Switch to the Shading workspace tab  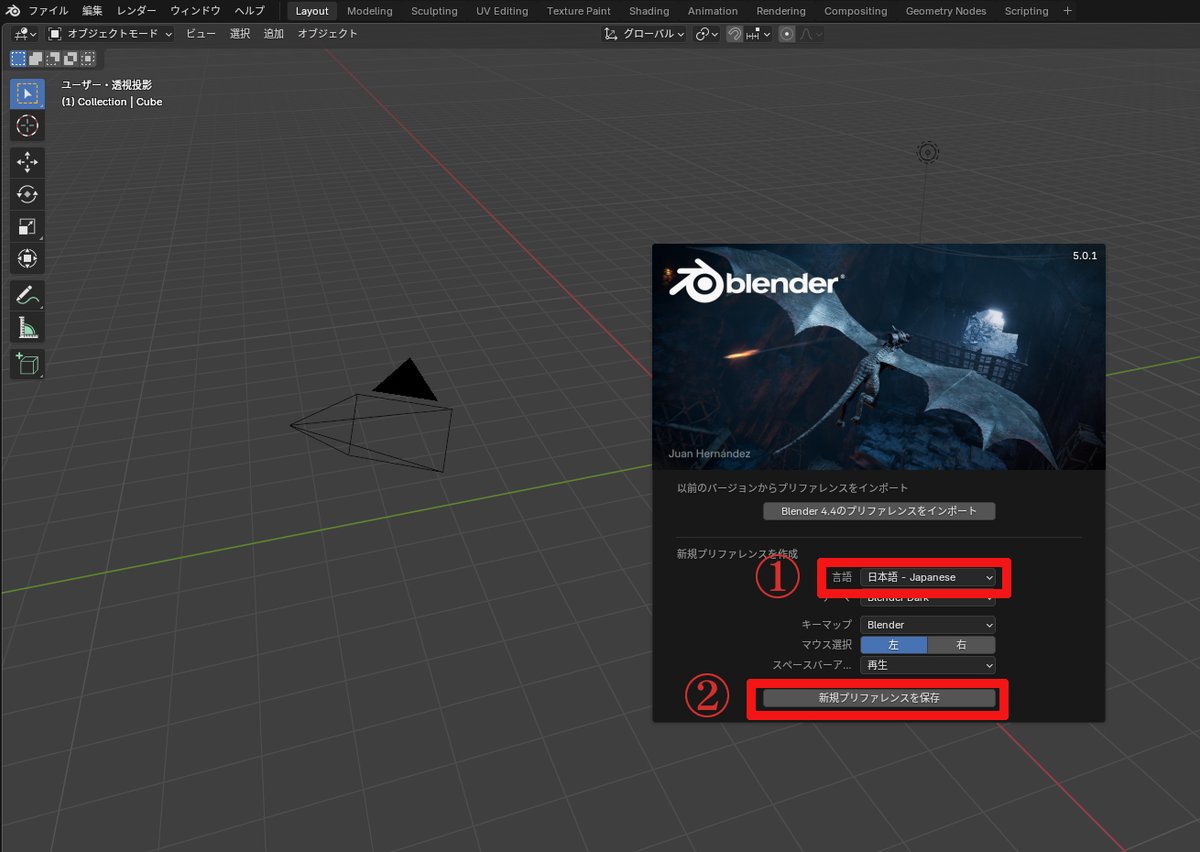coord(649,11)
